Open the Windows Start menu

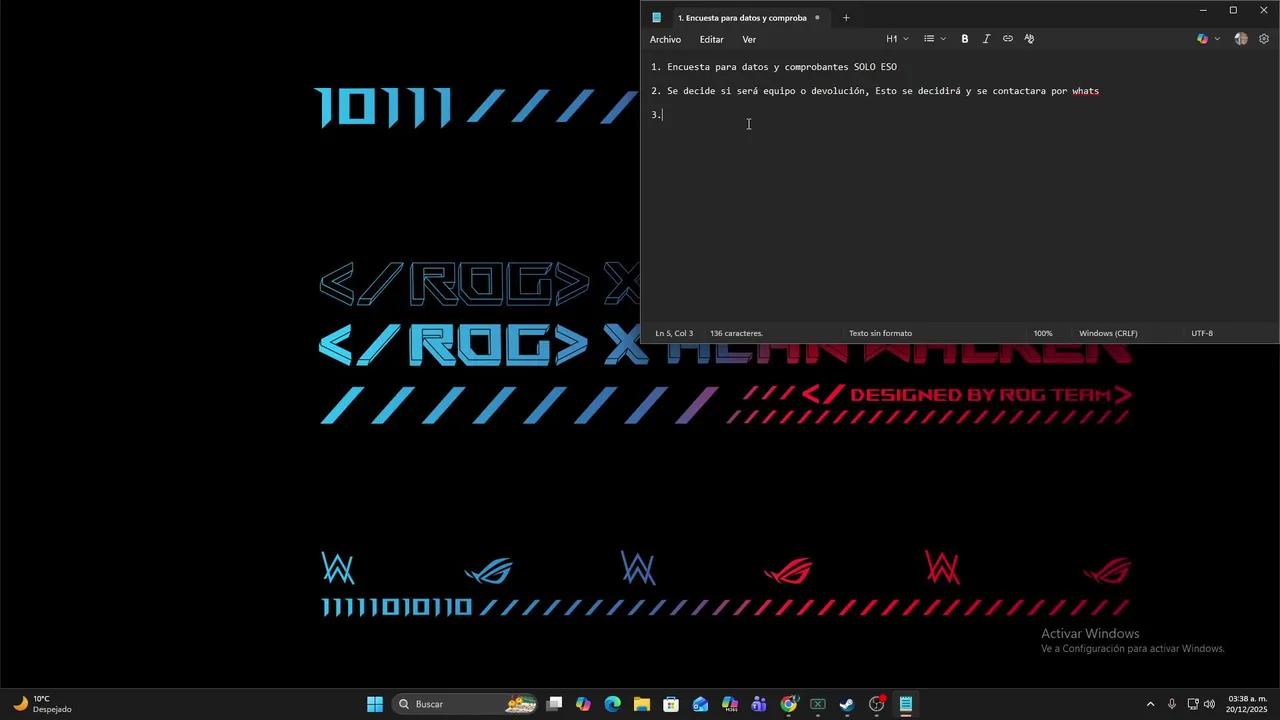(x=375, y=704)
